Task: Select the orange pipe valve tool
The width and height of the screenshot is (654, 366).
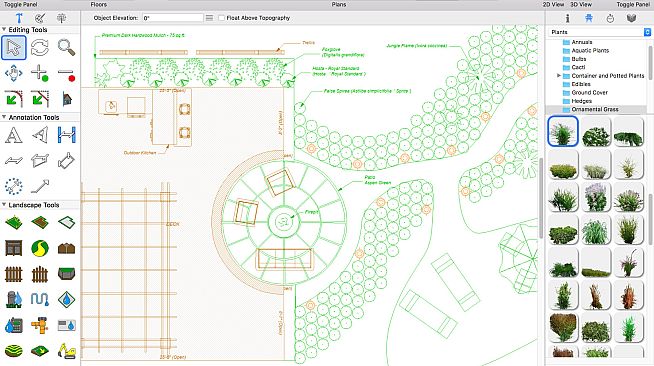Action: point(40,325)
